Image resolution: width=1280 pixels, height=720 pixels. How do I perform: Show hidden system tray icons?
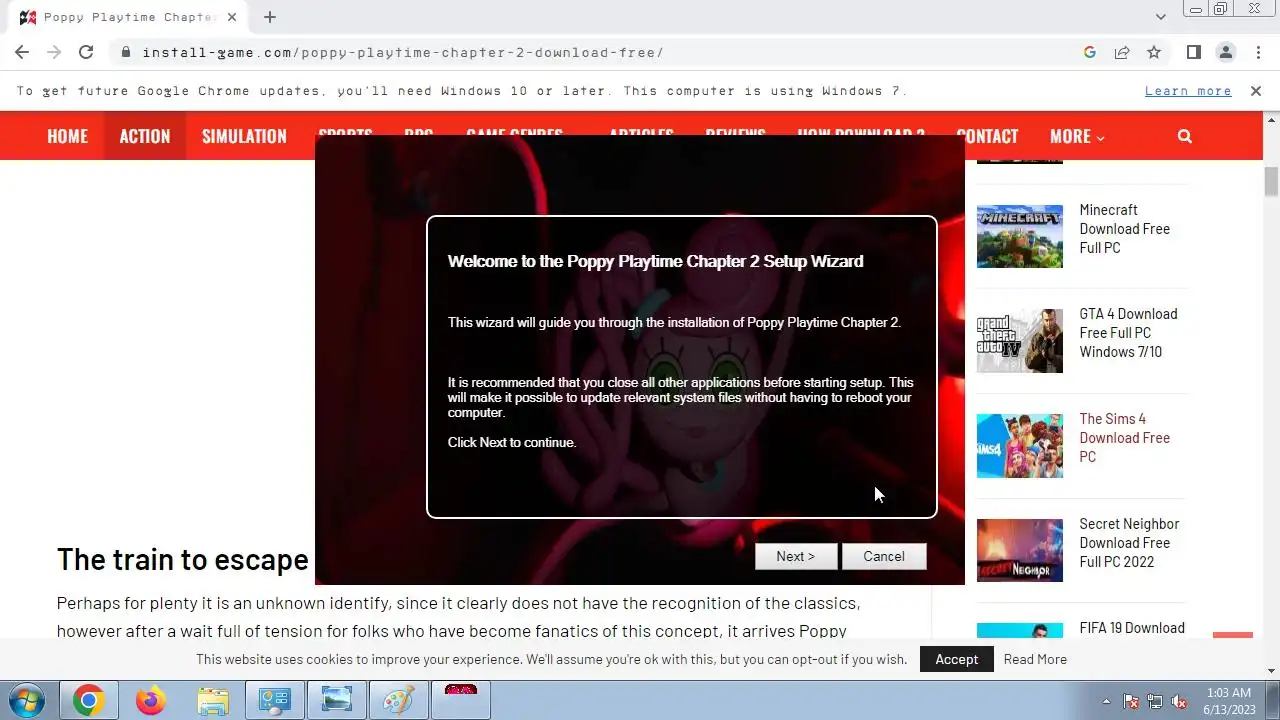pyautogui.click(x=1106, y=701)
